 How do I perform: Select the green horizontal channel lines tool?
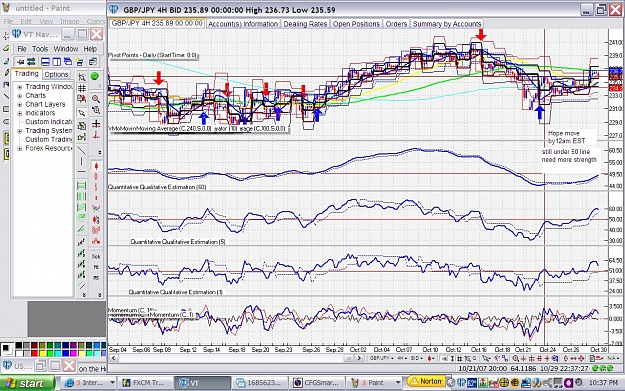click(x=82, y=185)
